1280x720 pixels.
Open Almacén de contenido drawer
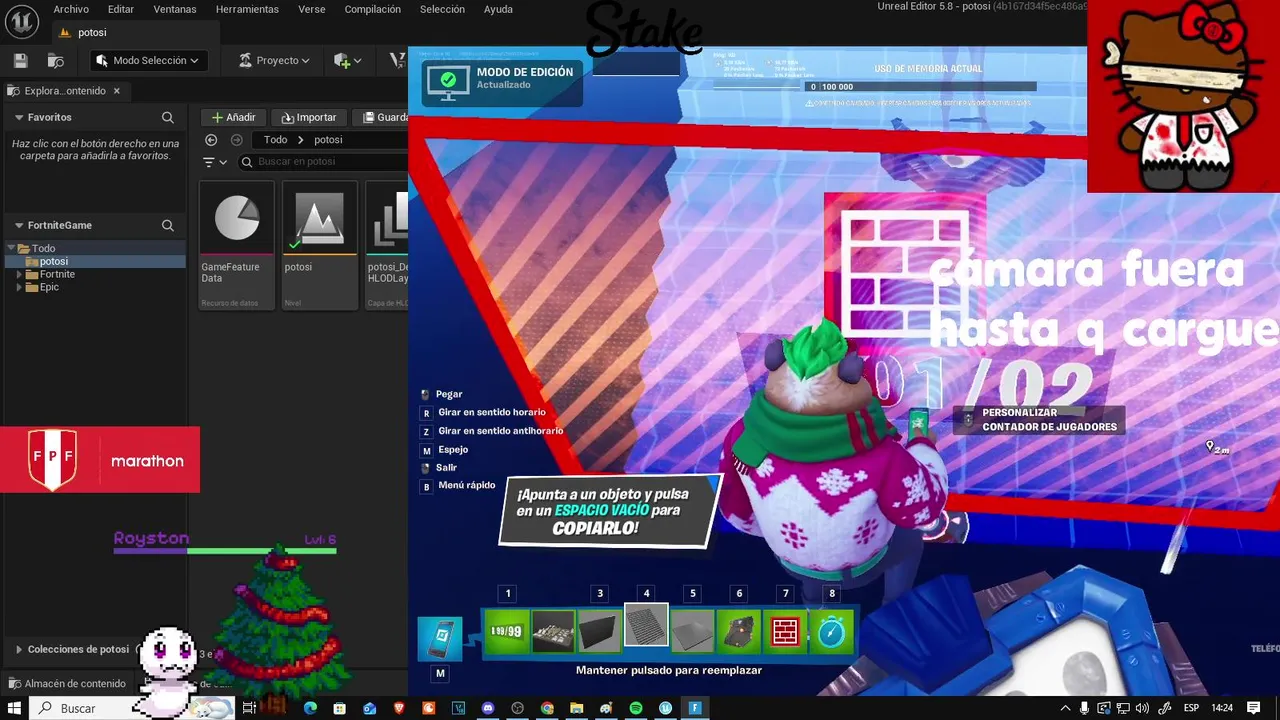point(66,684)
